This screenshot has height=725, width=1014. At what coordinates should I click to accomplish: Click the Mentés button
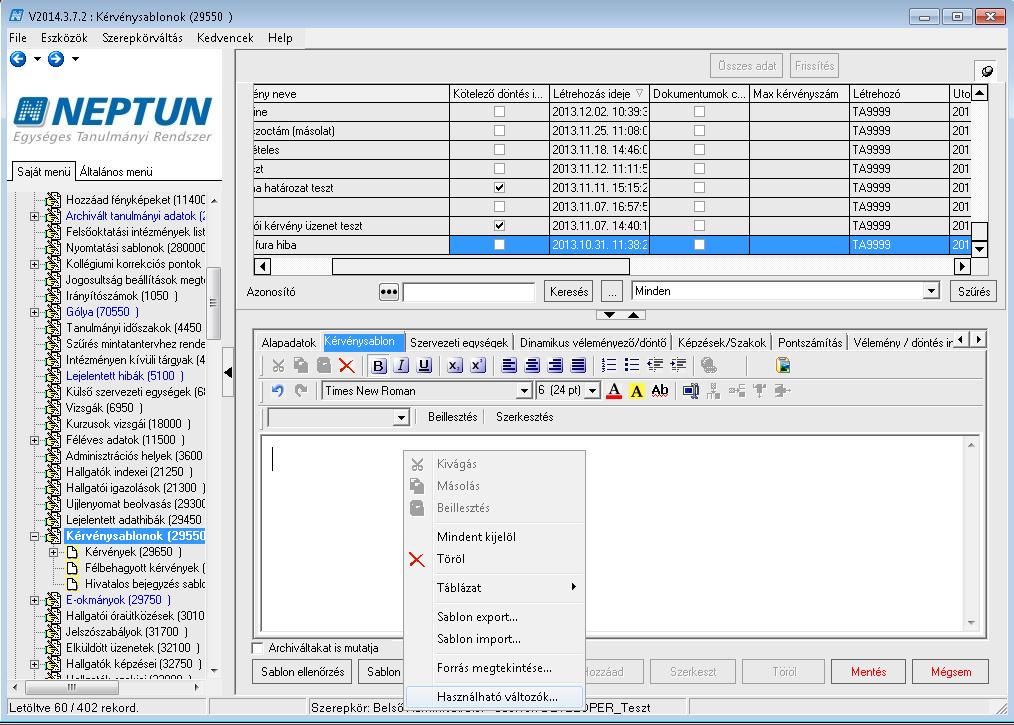868,672
